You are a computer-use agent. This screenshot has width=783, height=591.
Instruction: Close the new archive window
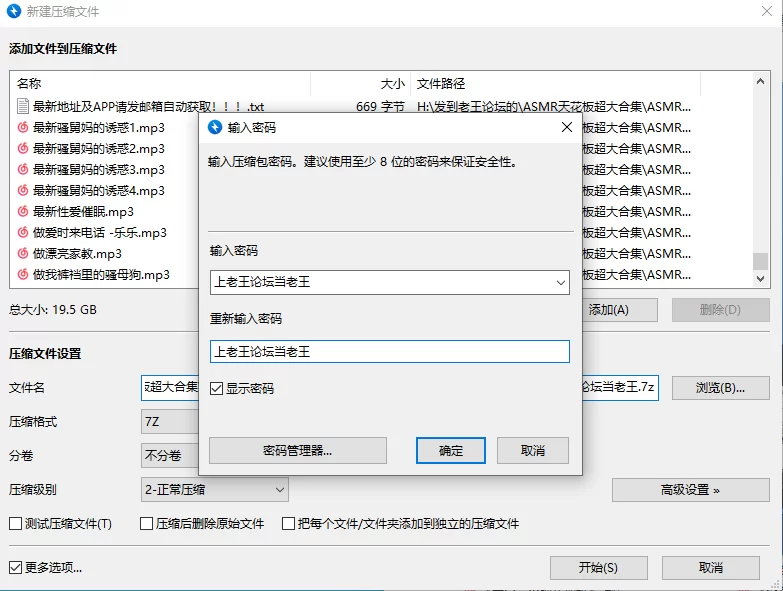point(767,11)
